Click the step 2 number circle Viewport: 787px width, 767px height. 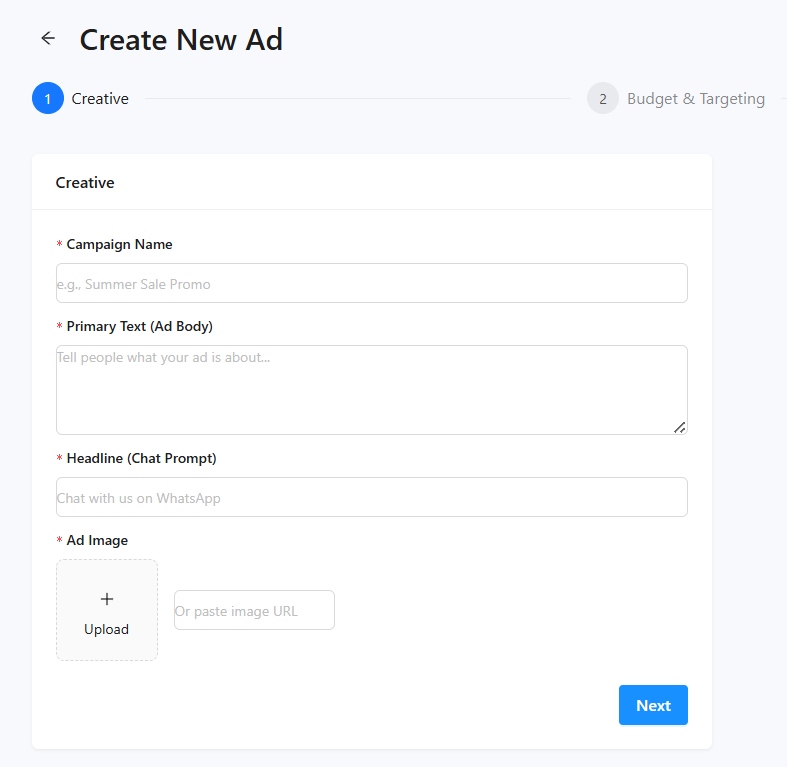tap(603, 99)
